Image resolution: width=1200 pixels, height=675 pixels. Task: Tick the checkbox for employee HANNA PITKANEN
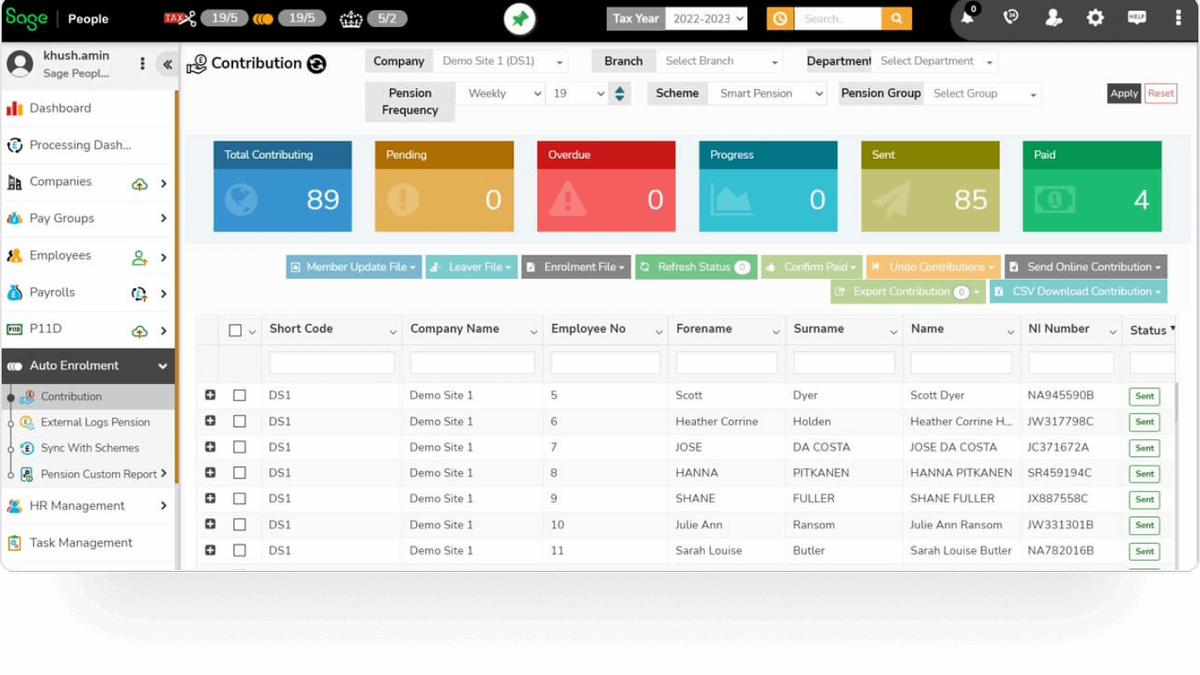coord(238,472)
